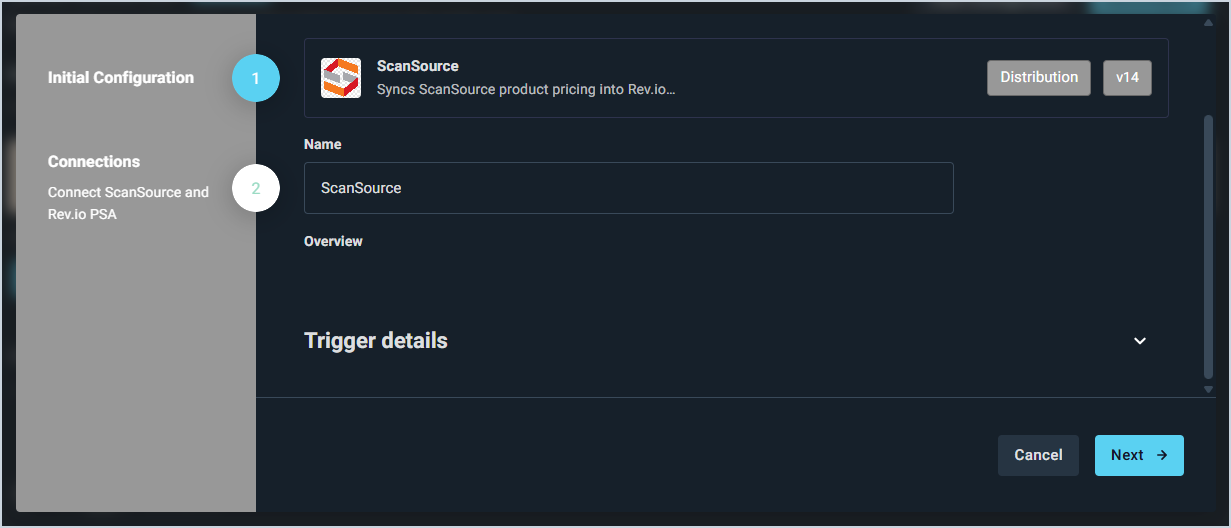Click the Connect ScanSource and Rev.io PSA text
The image size is (1231, 528).
128,203
